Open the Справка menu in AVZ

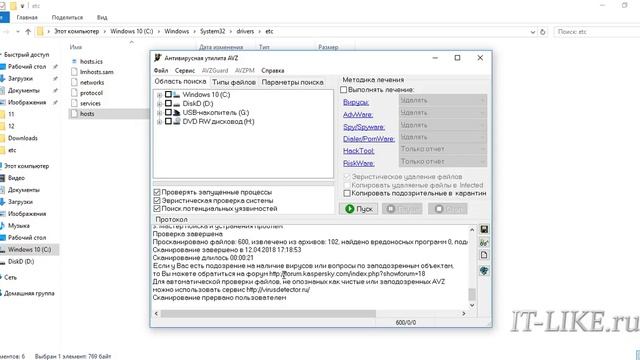[273, 71]
